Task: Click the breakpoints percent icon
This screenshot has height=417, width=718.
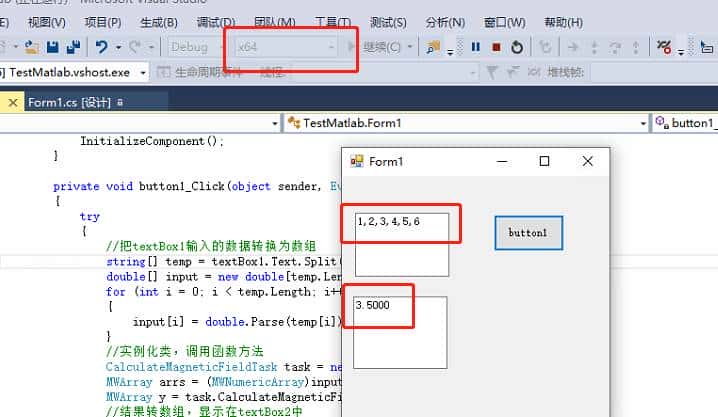Action: point(664,47)
